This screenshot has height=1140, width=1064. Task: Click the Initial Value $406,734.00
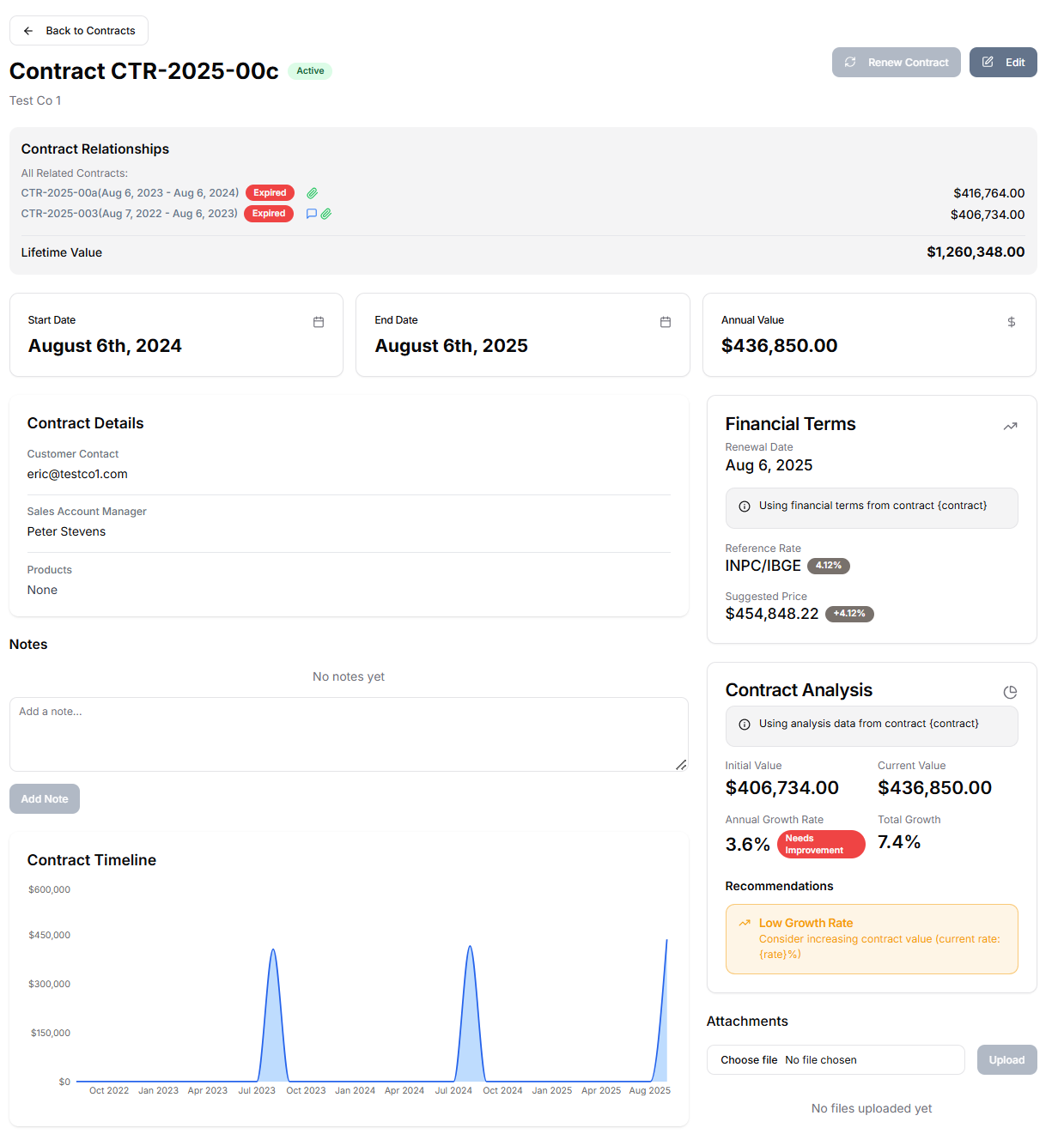[x=782, y=788]
